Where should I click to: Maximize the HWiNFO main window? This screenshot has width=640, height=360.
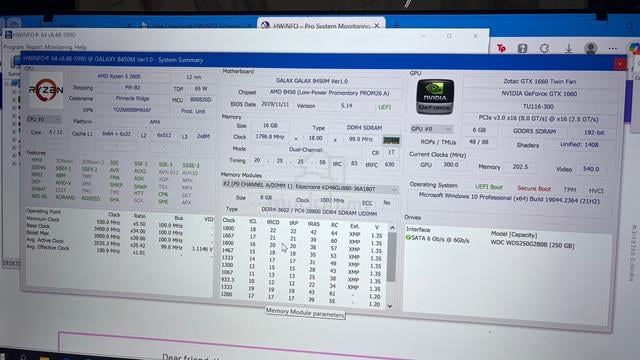coord(449,36)
